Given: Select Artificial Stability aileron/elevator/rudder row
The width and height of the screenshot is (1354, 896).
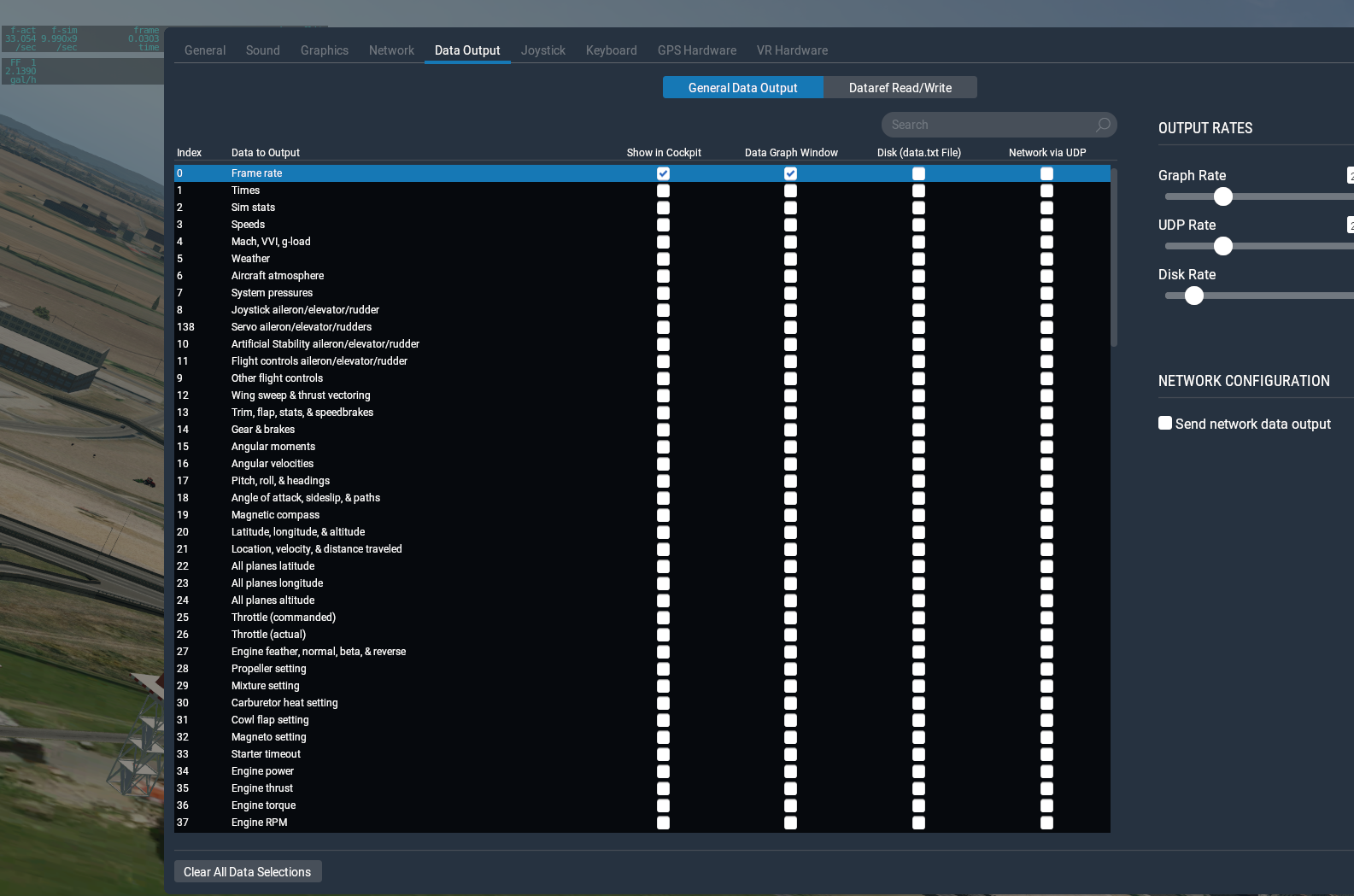Looking at the screenshot, I should [x=642, y=344].
